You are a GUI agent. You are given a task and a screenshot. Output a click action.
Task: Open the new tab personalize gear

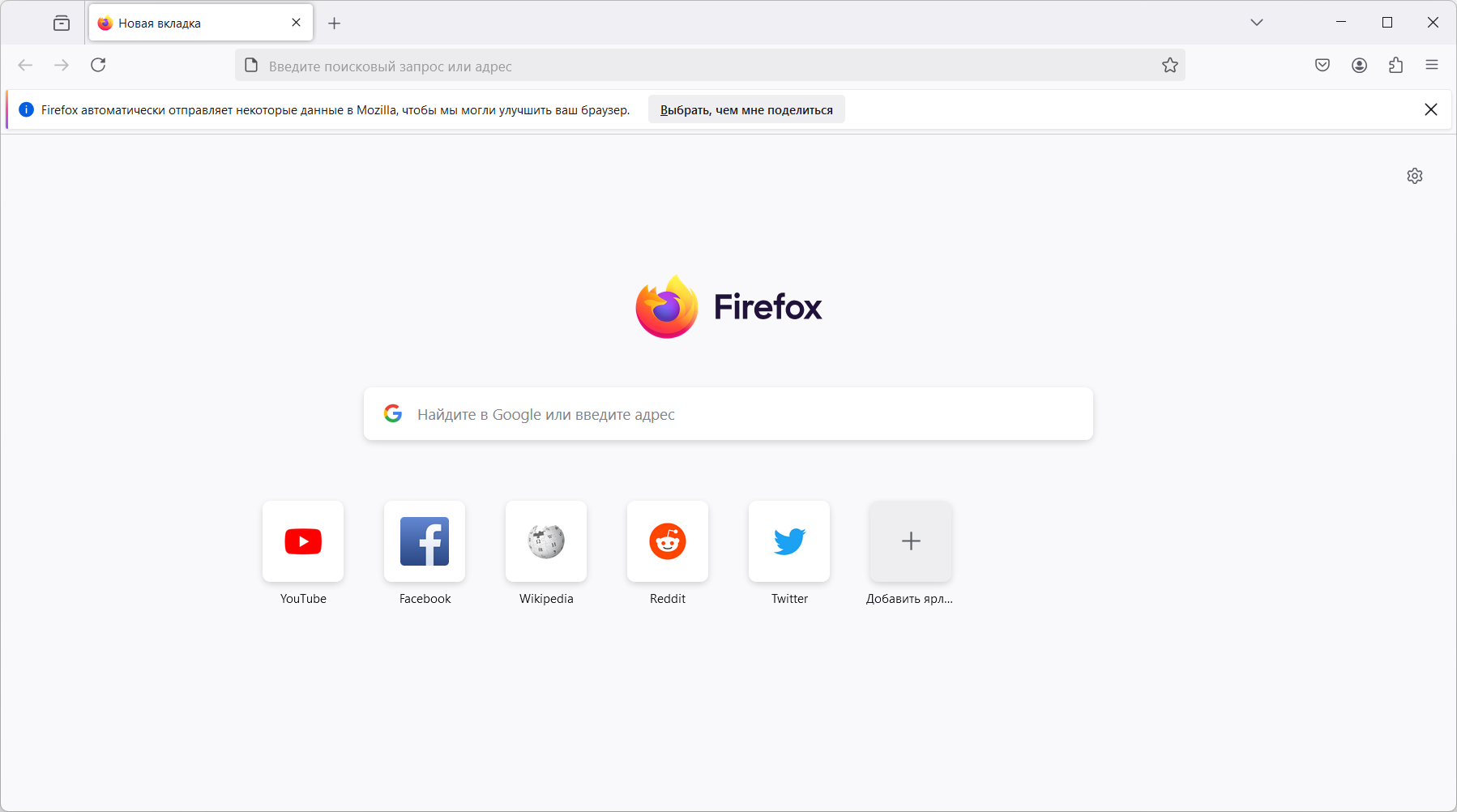(1415, 176)
